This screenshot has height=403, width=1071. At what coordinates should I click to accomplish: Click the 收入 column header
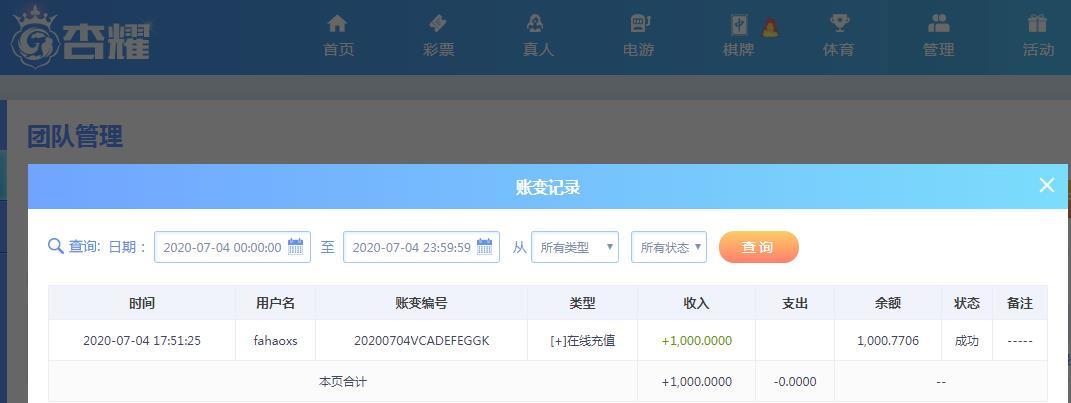click(697, 303)
